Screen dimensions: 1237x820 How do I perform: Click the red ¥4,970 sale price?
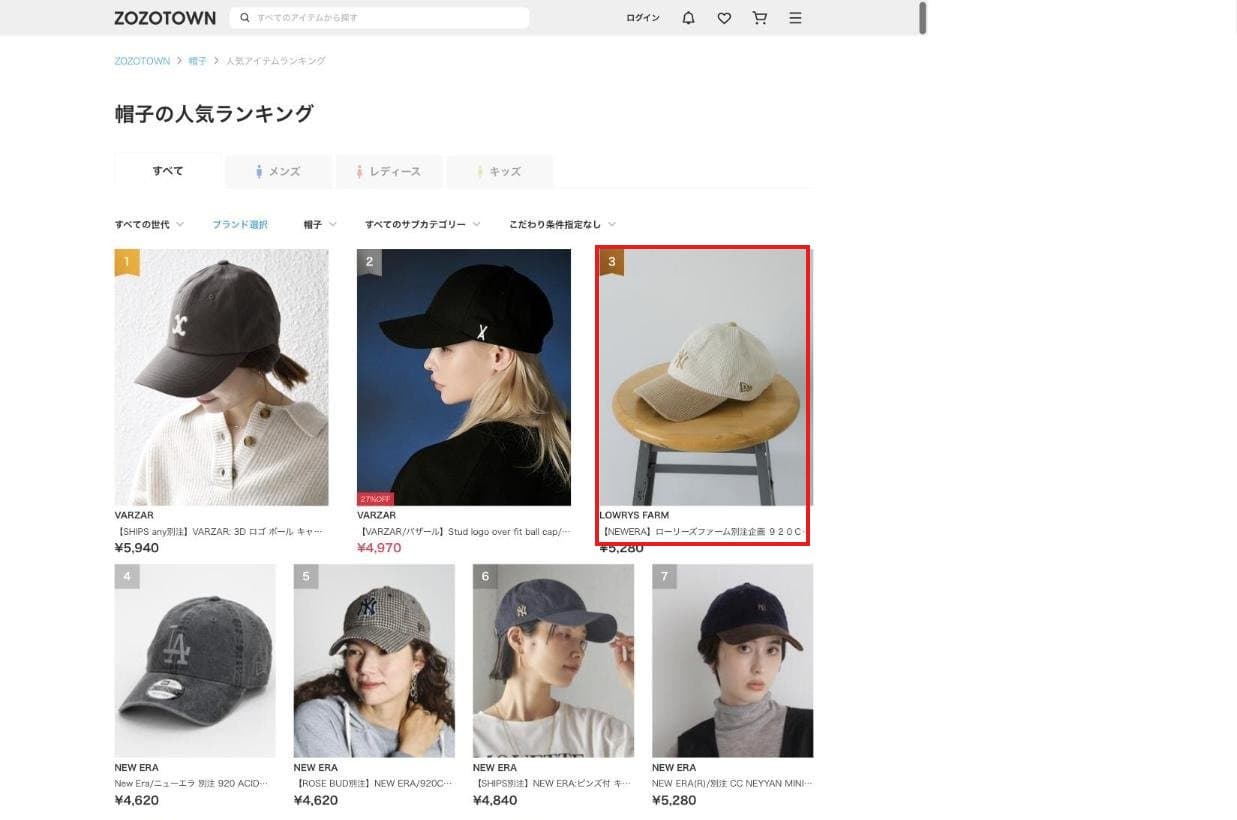click(x=379, y=548)
